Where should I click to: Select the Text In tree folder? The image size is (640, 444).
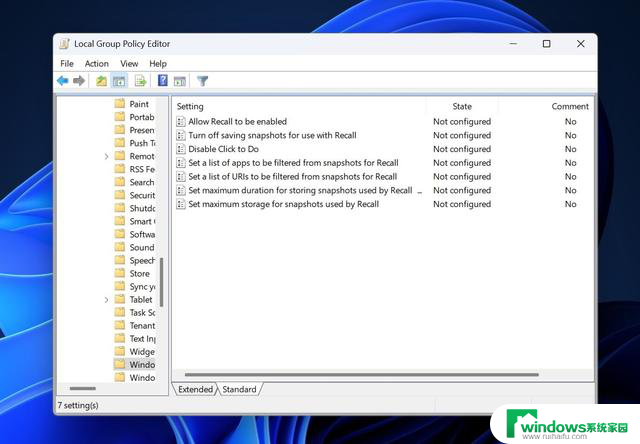click(x=142, y=339)
